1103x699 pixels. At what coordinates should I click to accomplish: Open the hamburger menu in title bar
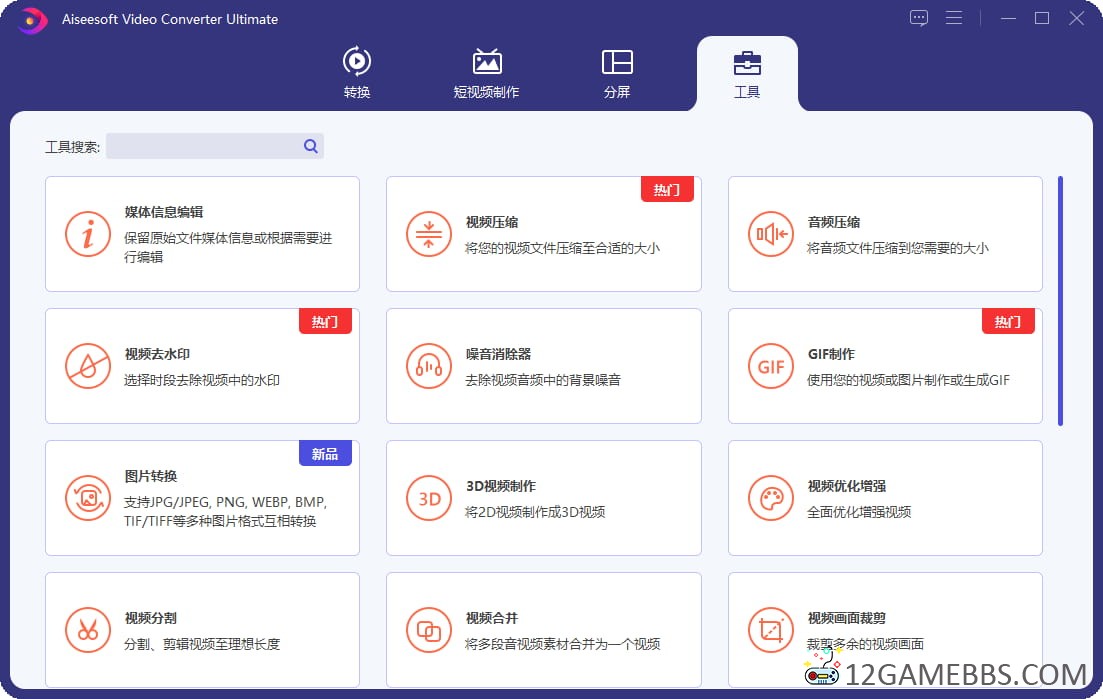[x=954, y=18]
